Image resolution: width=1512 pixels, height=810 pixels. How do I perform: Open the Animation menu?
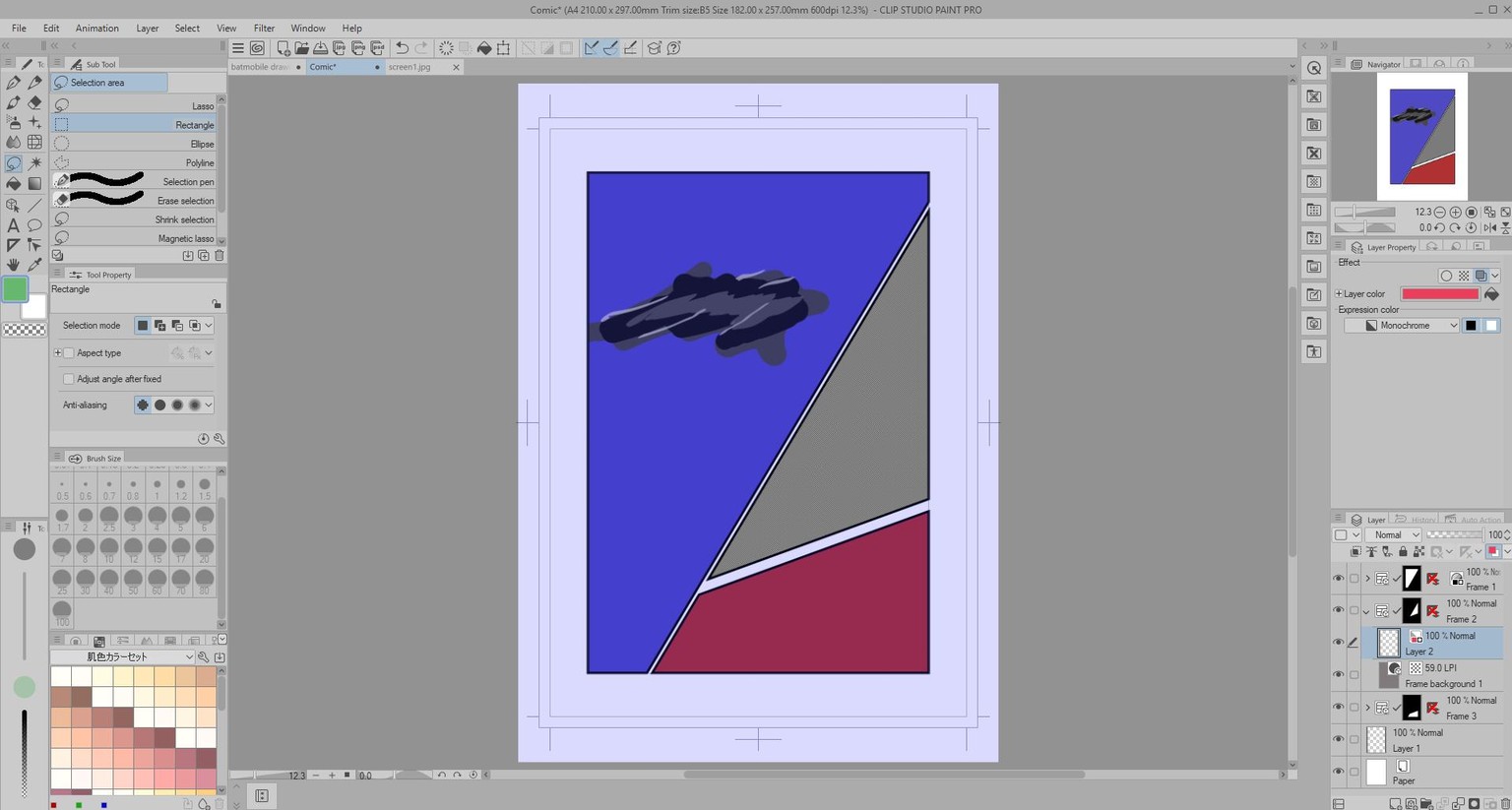97,28
